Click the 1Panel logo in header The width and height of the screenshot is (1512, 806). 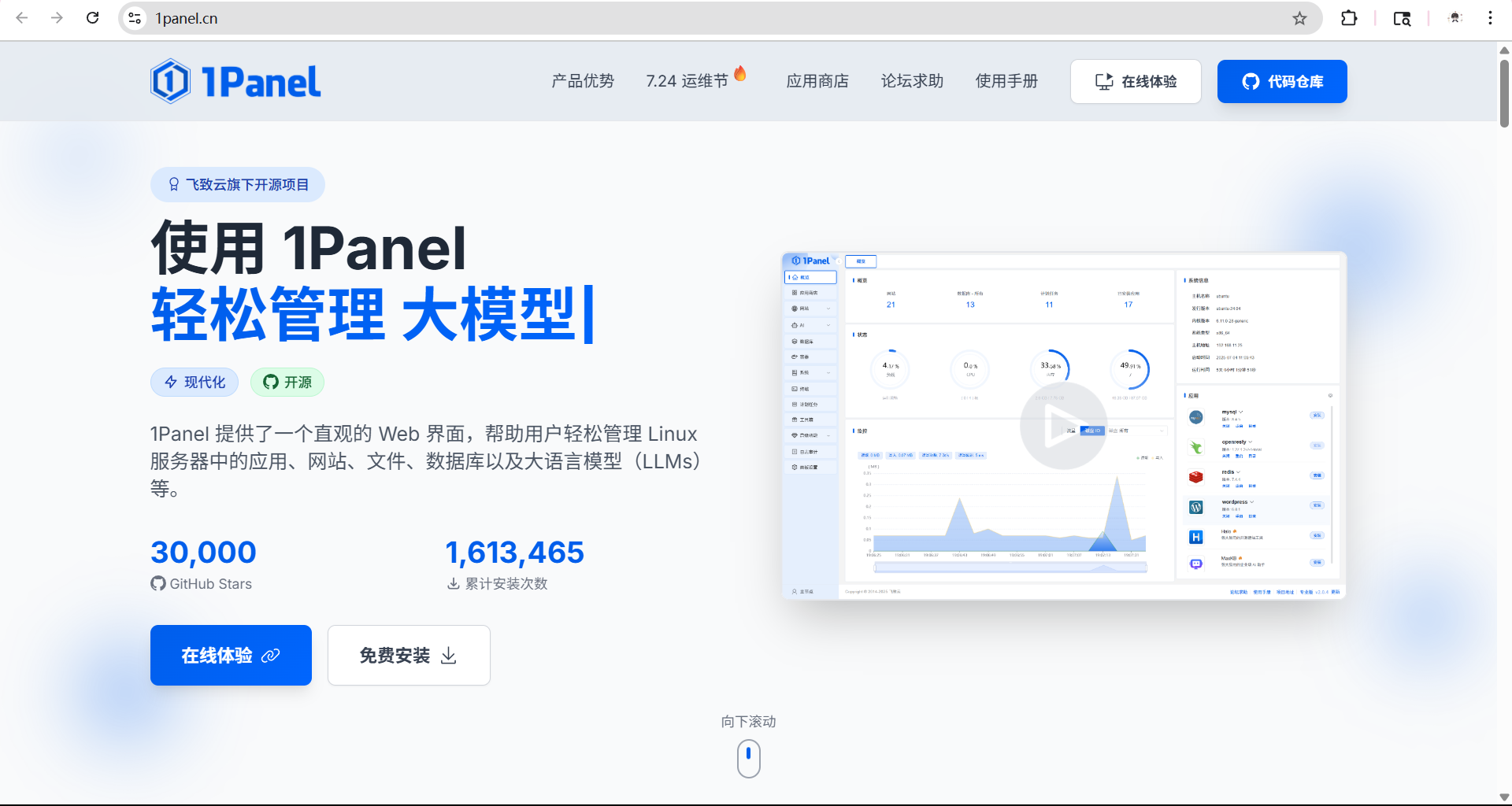(x=235, y=81)
